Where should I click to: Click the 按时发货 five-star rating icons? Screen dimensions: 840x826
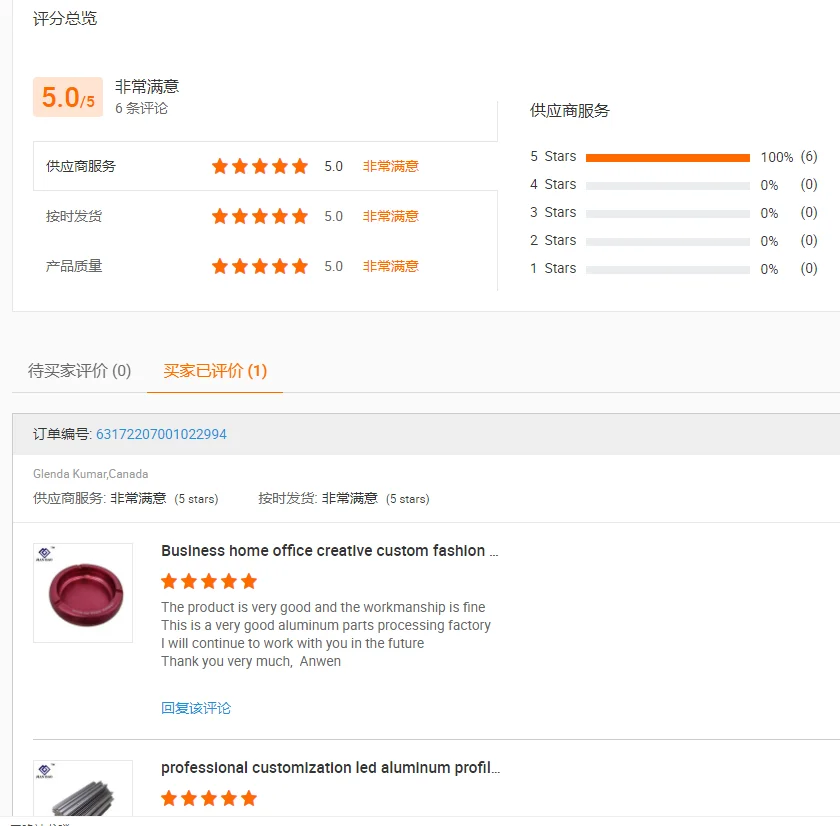pos(259,216)
